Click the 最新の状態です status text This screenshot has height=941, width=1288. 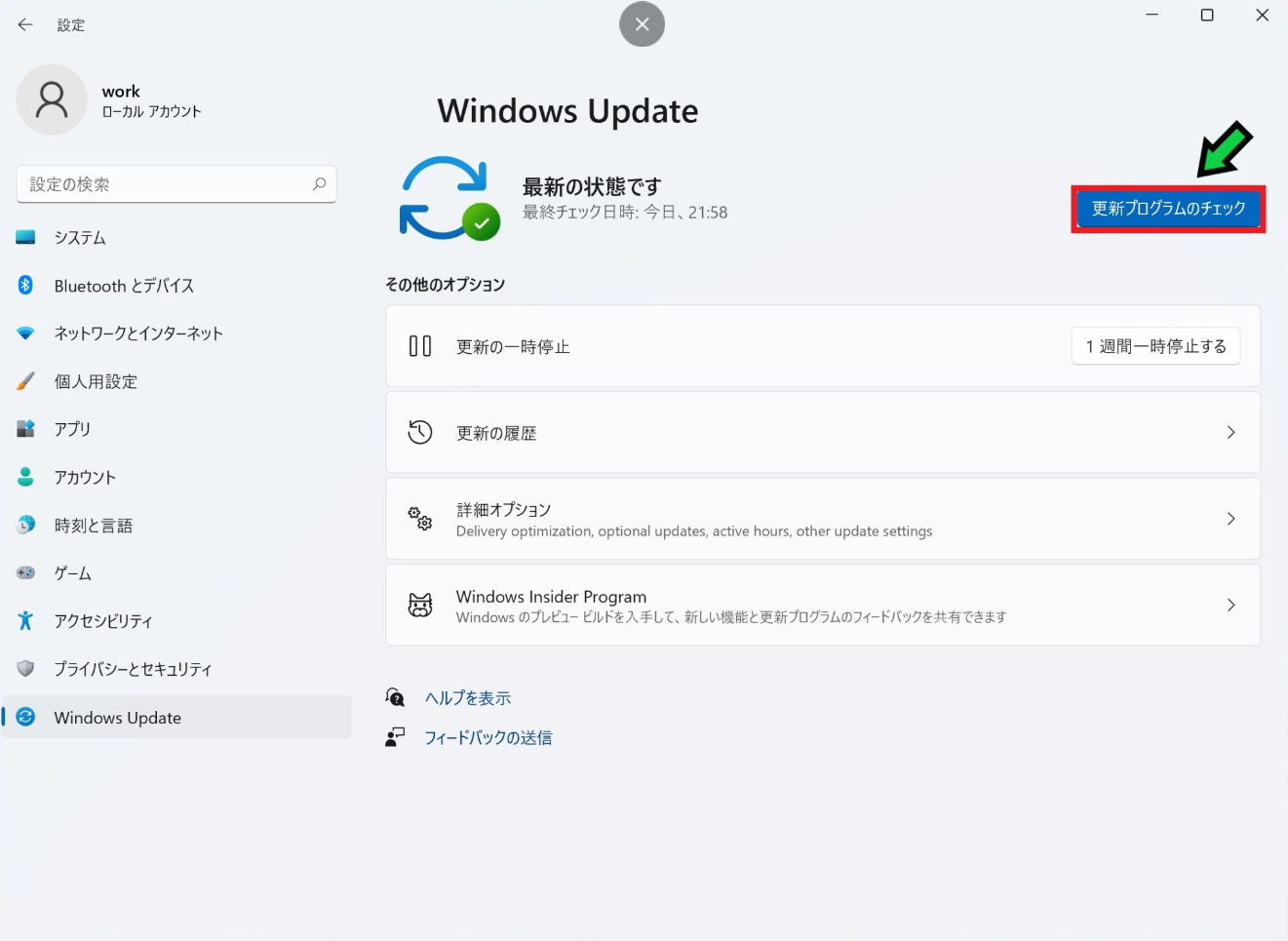pyautogui.click(x=592, y=186)
